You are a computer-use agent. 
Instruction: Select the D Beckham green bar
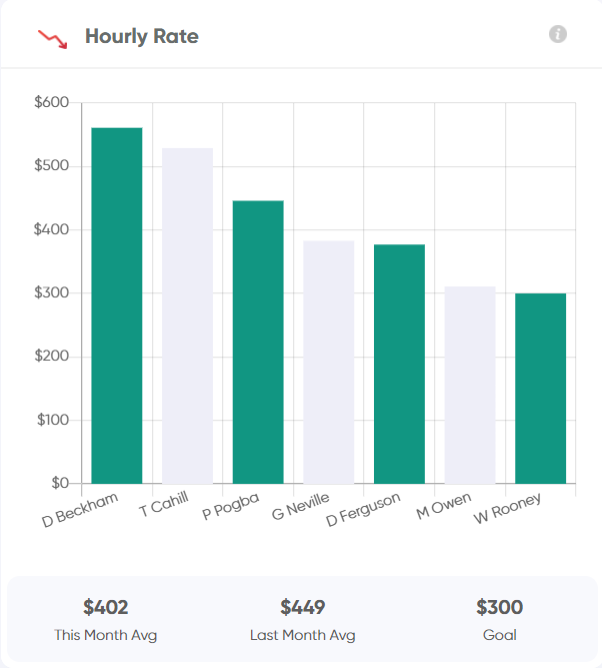(x=117, y=305)
